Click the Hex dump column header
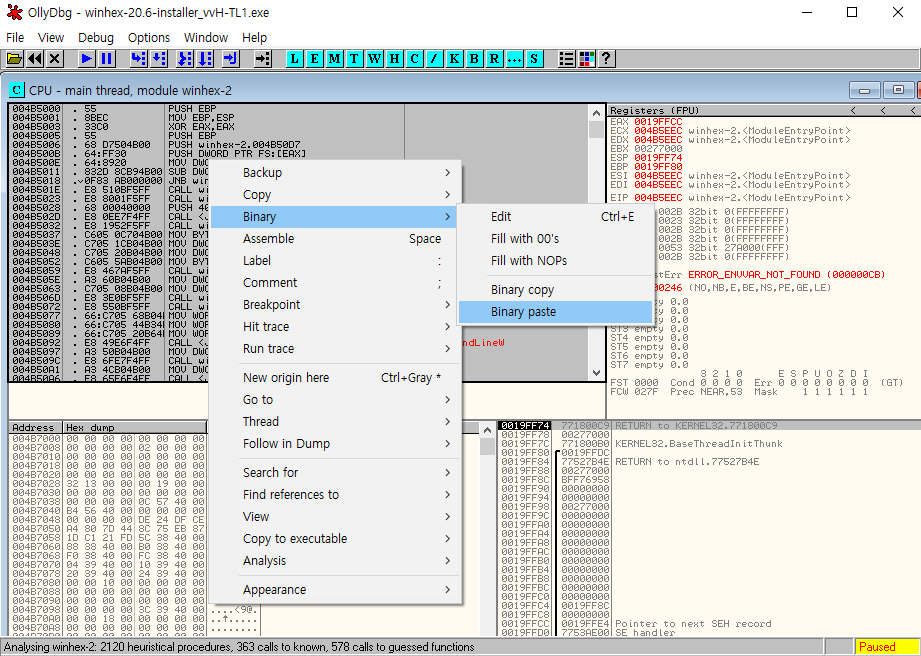The height and width of the screenshot is (656, 921). click(x=135, y=428)
